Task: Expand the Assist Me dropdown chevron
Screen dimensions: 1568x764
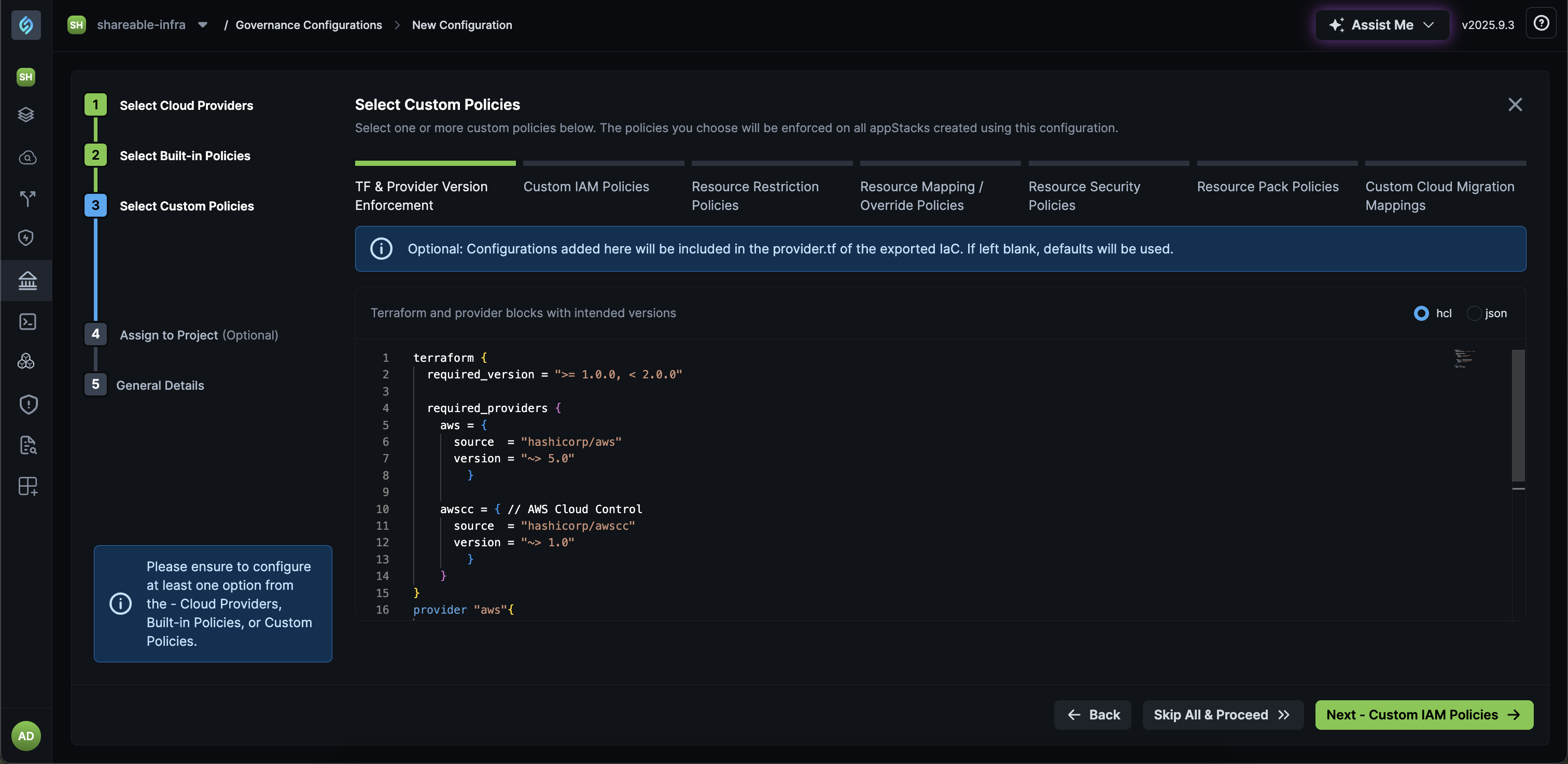Action: click(x=1428, y=25)
